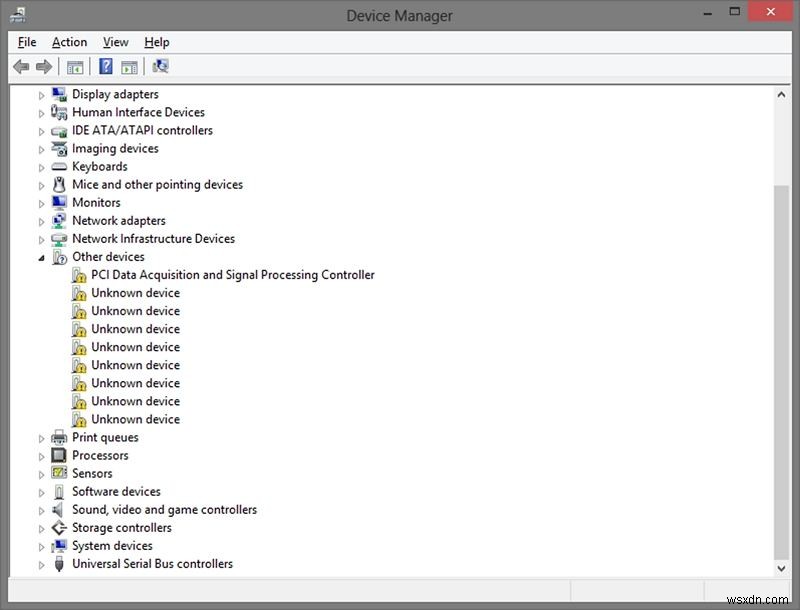
Task: Click the Forward navigation arrow
Action: coord(45,66)
